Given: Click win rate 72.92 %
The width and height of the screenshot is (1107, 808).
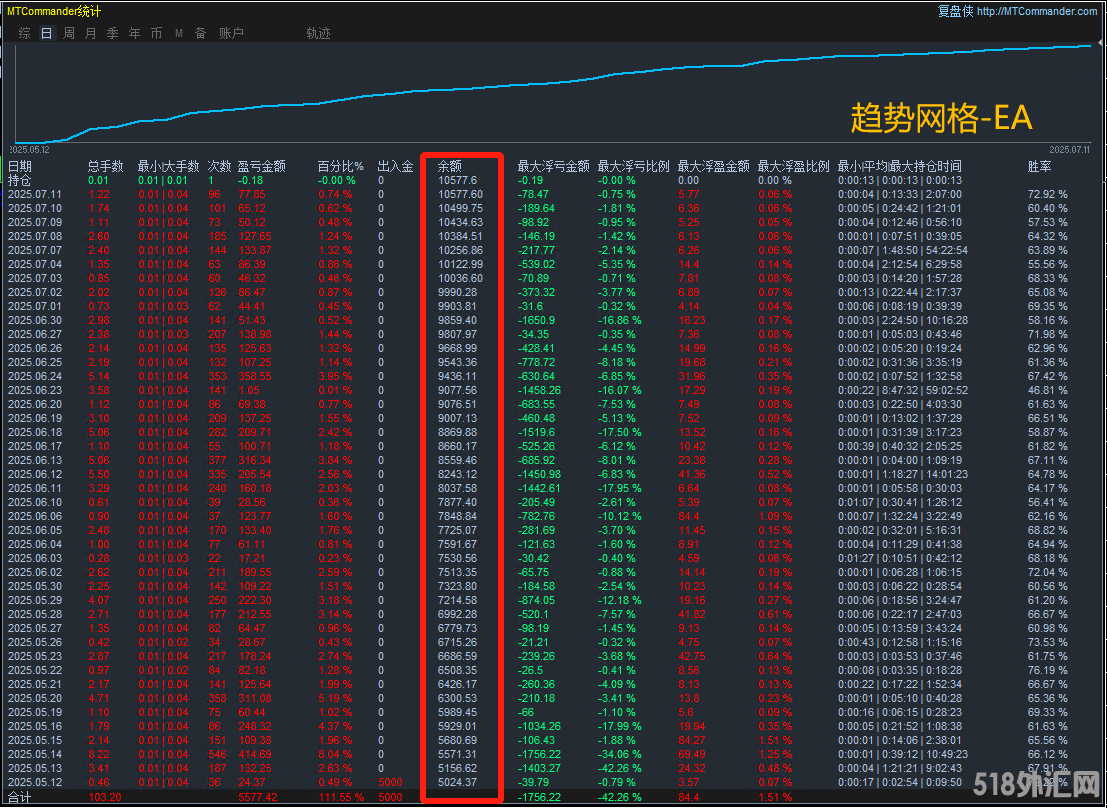Looking at the screenshot, I should 1048,194.
